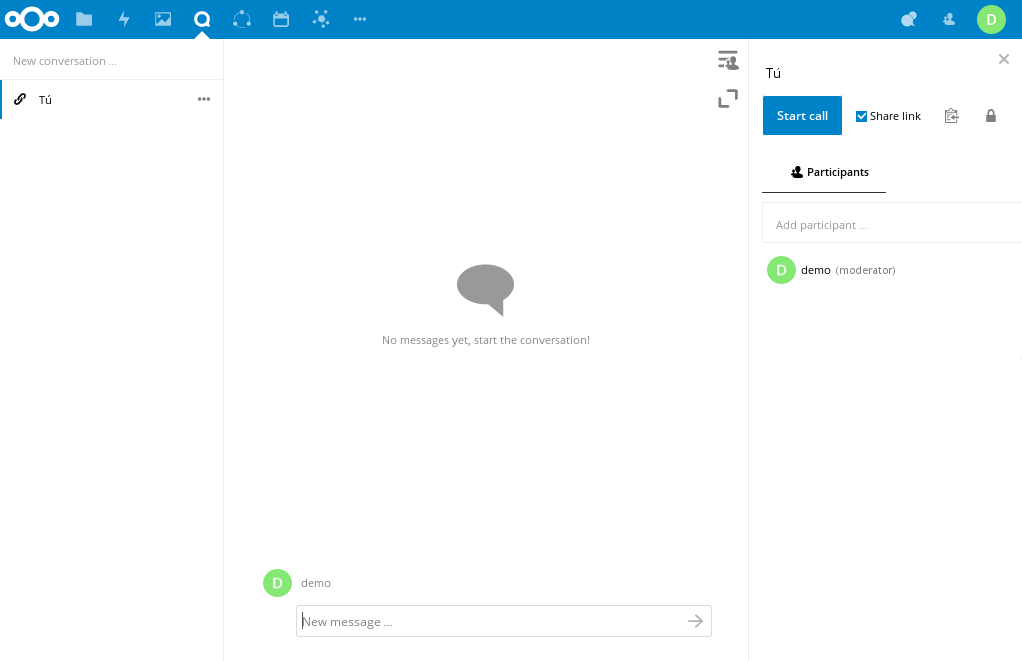Toggle the participants sidebar icon

(728, 61)
